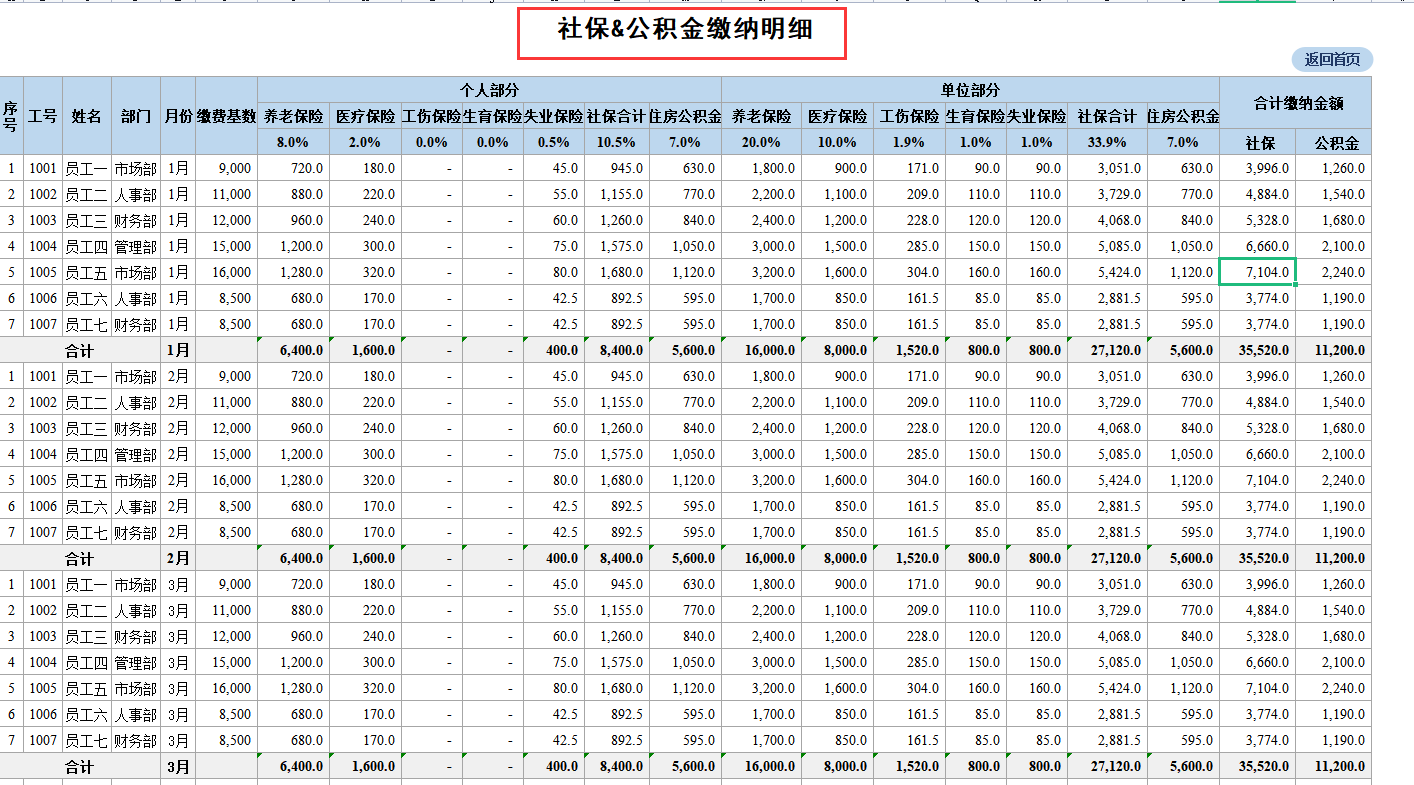Click 缴费基数 16,000 for 员工五 in 2月
1414x785 pixels.
[226, 480]
